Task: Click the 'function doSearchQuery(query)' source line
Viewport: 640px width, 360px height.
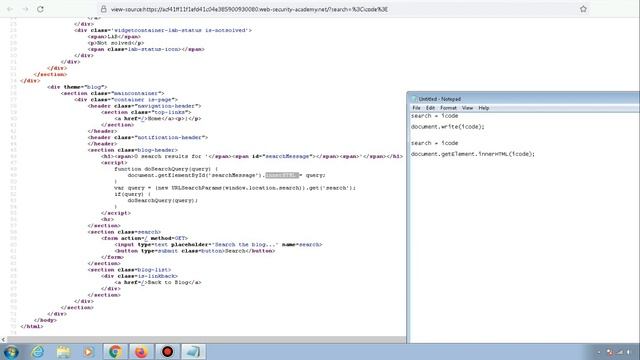Action: coord(166,169)
